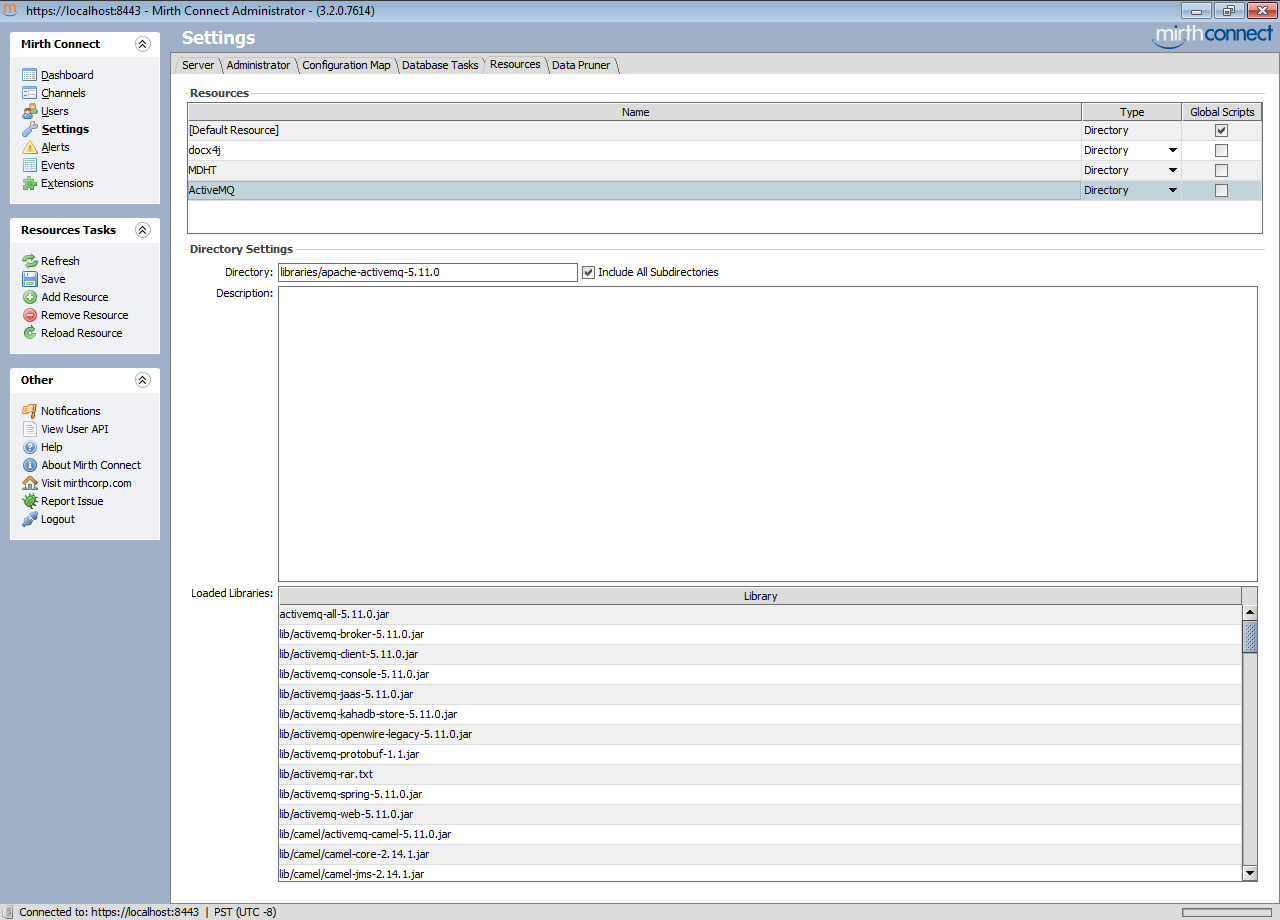This screenshot has width=1280, height=920.
Task: Click the Settings wrench icon
Action: click(x=30, y=129)
